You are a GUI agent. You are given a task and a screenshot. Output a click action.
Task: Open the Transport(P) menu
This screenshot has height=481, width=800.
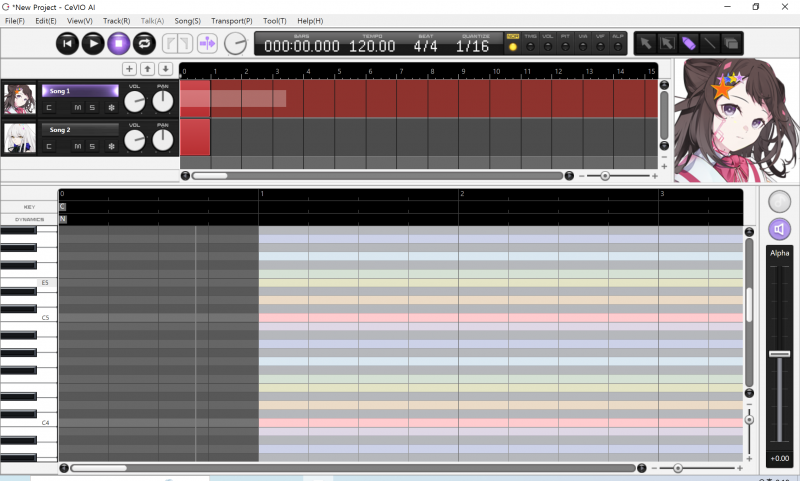(x=231, y=21)
